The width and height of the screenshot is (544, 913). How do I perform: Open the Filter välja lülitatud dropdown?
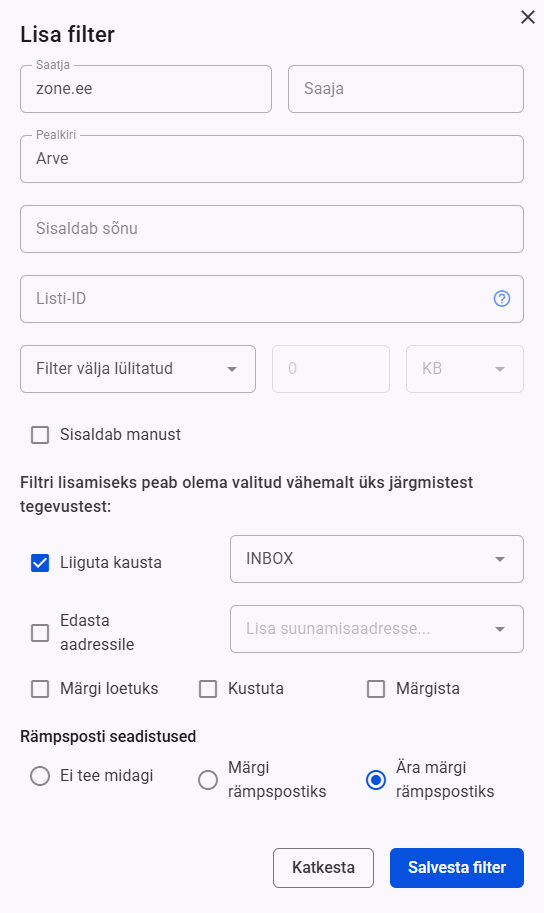138,369
